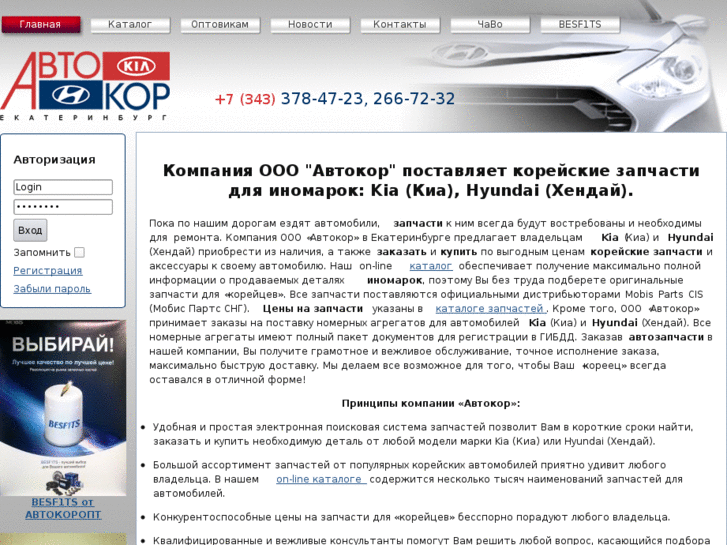Click the Авторизация heading
The width and height of the screenshot is (727, 545).
point(55,160)
